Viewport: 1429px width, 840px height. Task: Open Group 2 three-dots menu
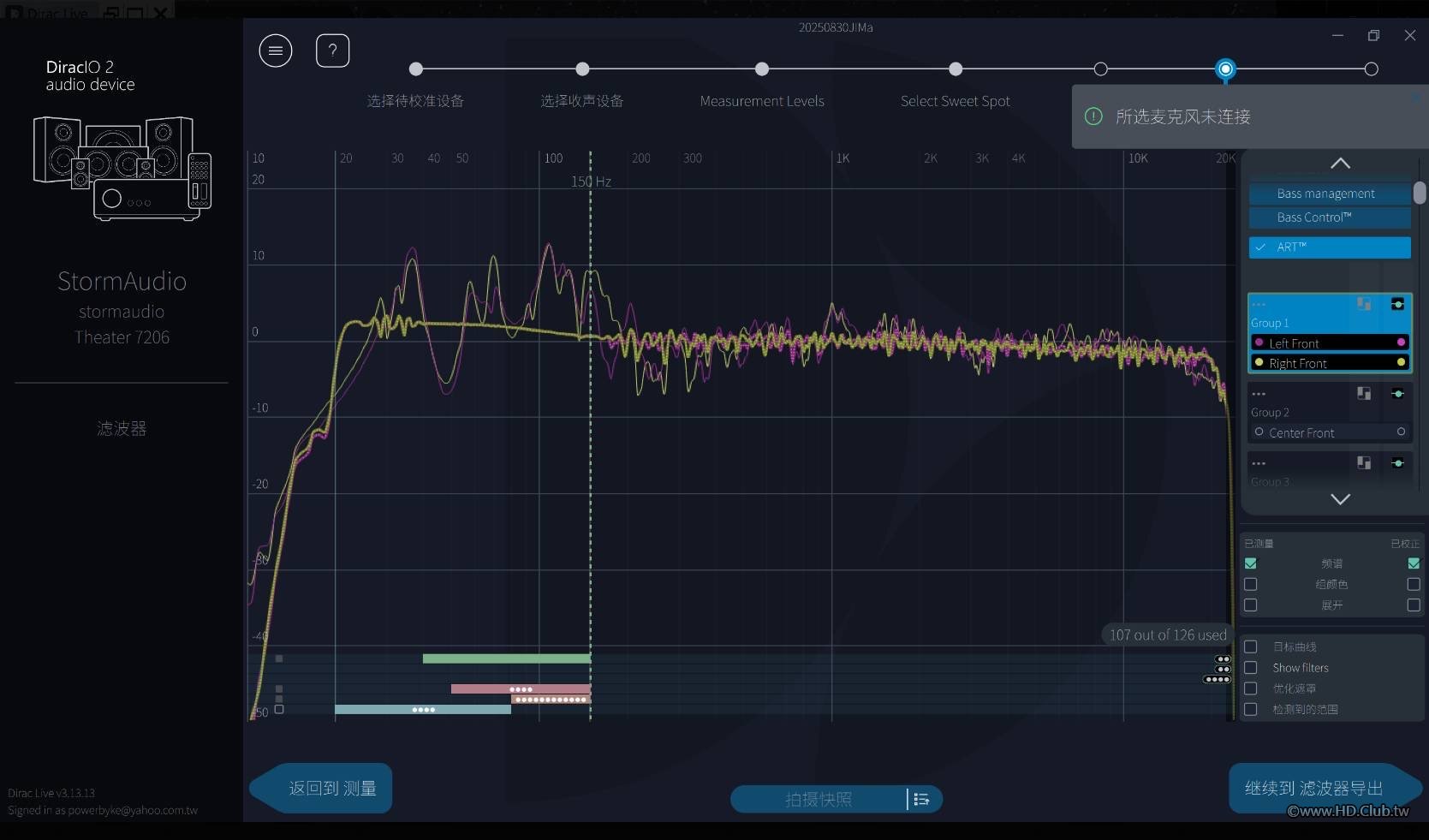1259,394
